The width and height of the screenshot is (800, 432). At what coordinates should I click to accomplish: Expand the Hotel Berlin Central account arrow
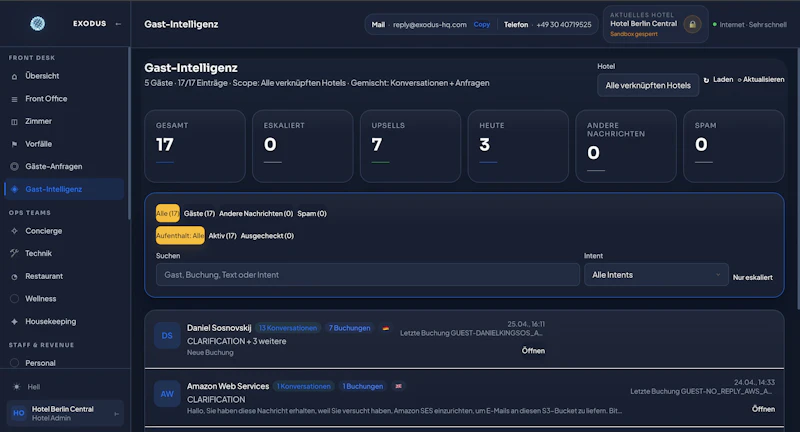(116, 414)
